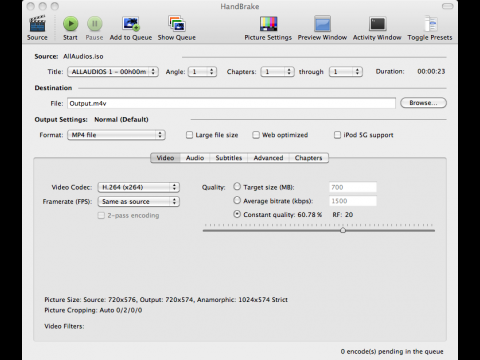Click the Pause icon in toolbar
This screenshot has width=480, height=360.
[94, 24]
